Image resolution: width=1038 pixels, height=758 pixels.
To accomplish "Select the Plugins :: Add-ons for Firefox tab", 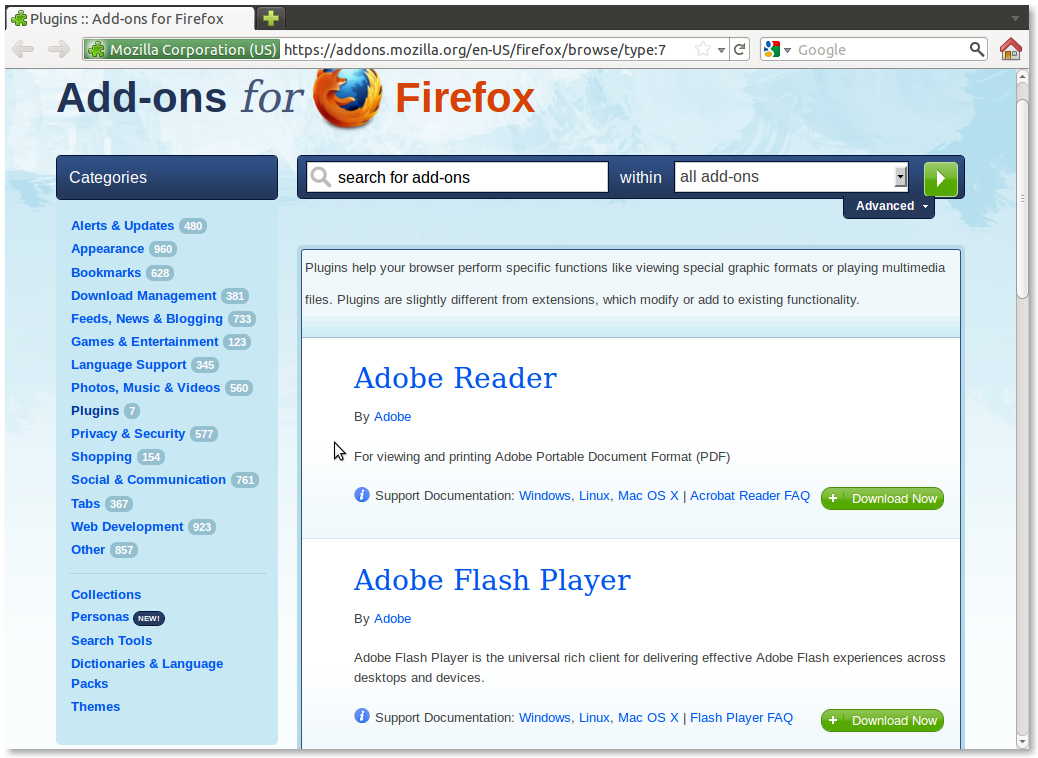I will [130, 19].
